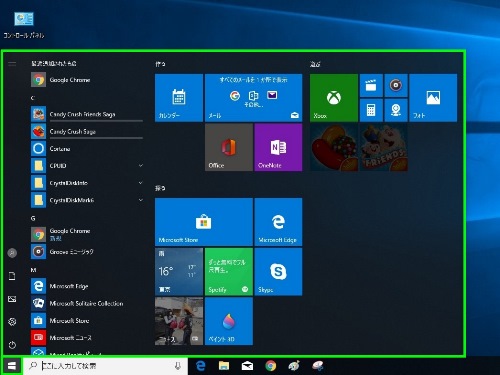Open Groove Music from app list
This screenshot has width=500, height=375.
coord(87,252)
